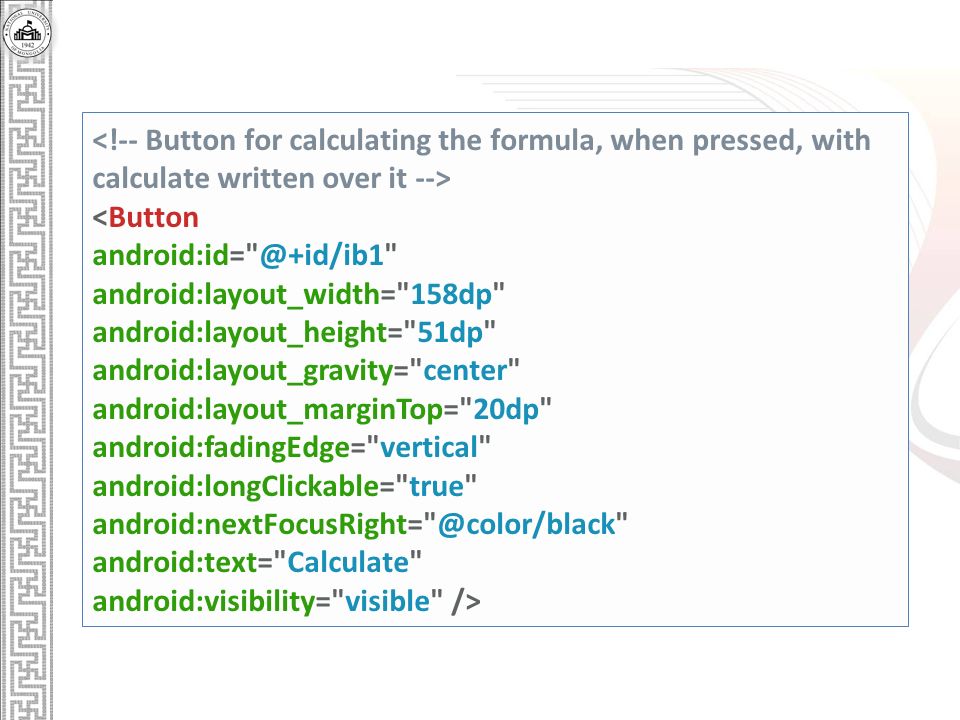Select the android:layout_gravity attribute
The width and height of the screenshot is (960, 720).
tap(243, 371)
